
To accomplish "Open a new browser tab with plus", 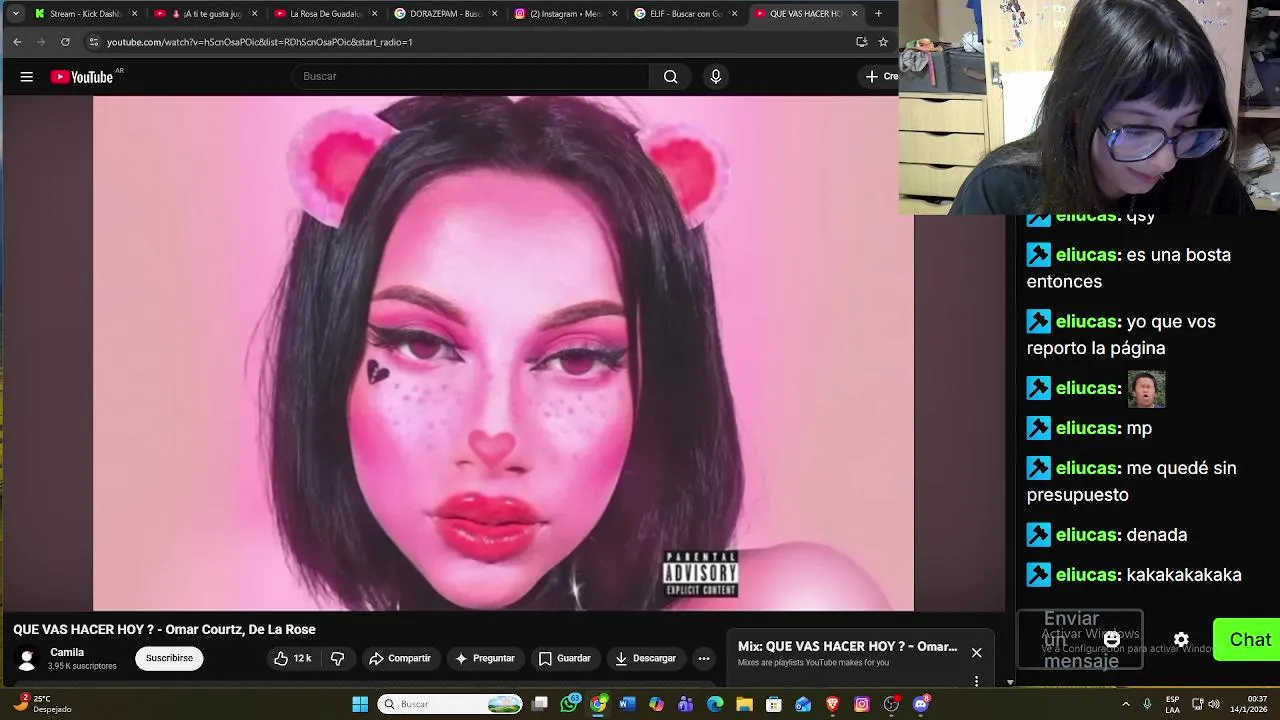I will (x=878, y=14).
